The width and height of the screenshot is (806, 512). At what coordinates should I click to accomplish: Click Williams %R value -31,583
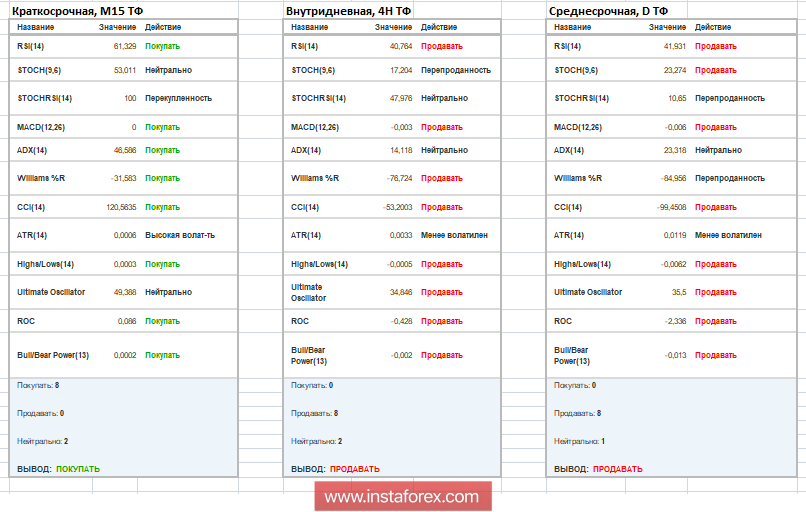(123, 178)
